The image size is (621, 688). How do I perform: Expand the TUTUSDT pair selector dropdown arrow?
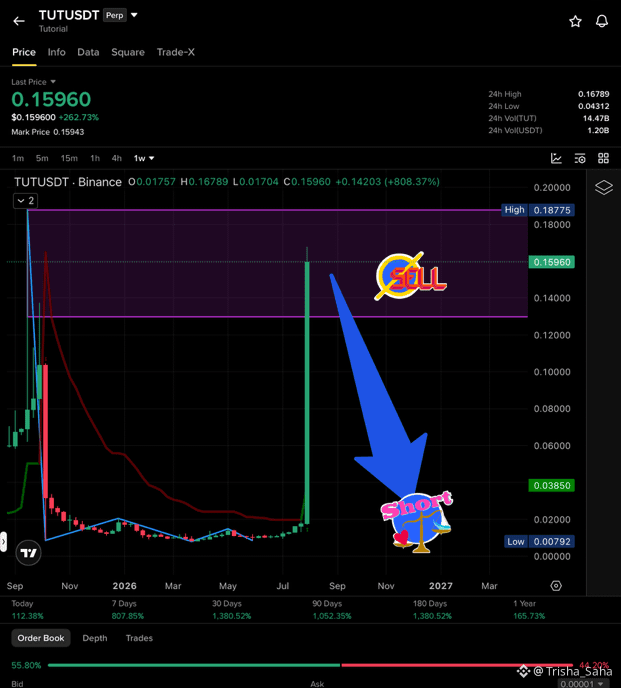[x=134, y=15]
